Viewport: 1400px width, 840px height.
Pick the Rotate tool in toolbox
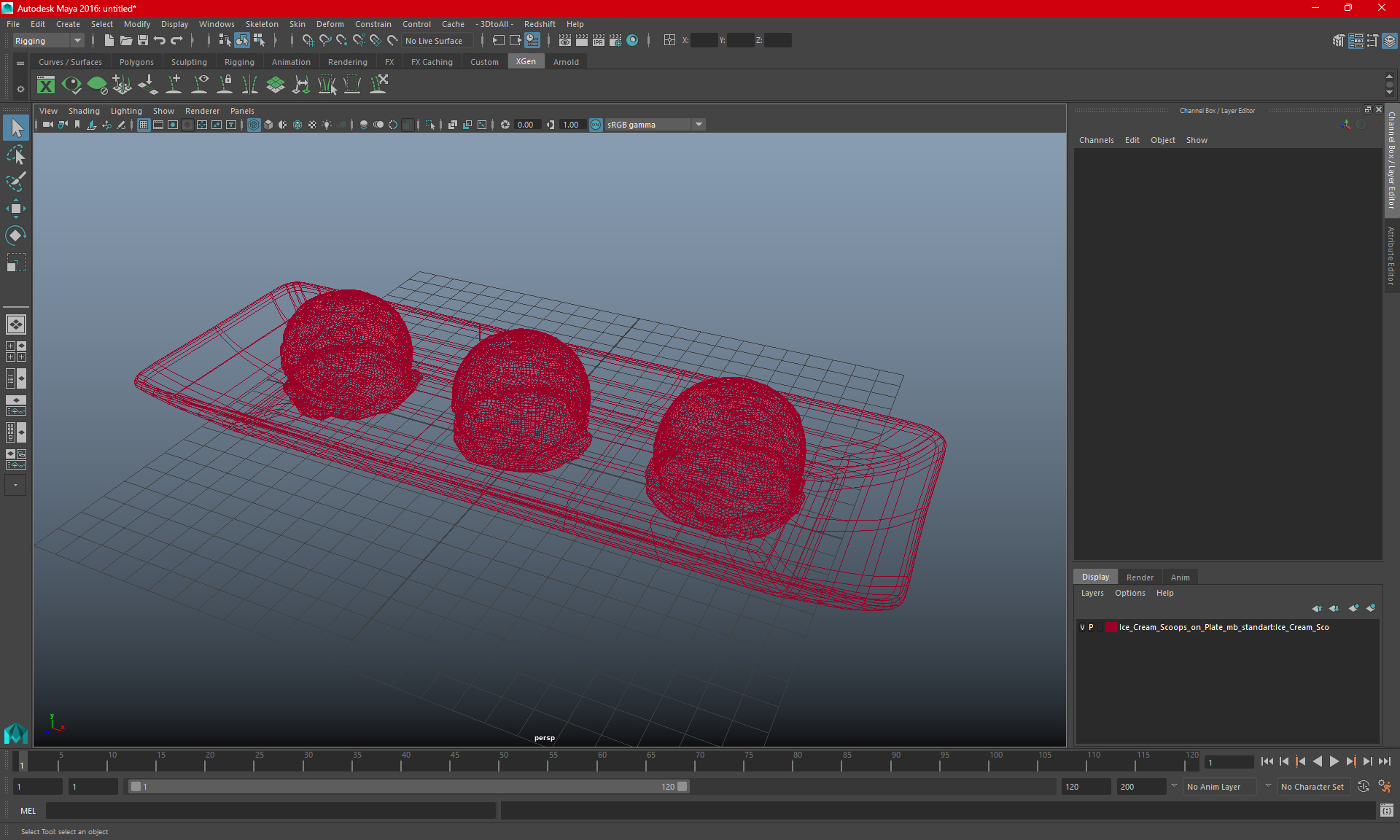coord(15,236)
